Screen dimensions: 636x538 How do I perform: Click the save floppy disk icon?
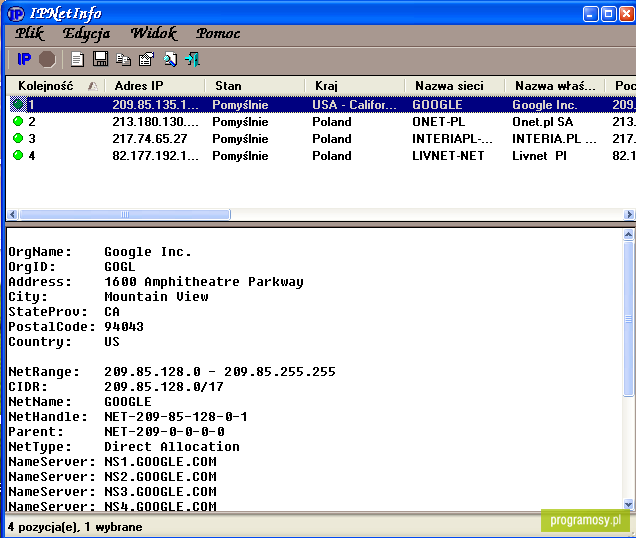pos(100,59)
